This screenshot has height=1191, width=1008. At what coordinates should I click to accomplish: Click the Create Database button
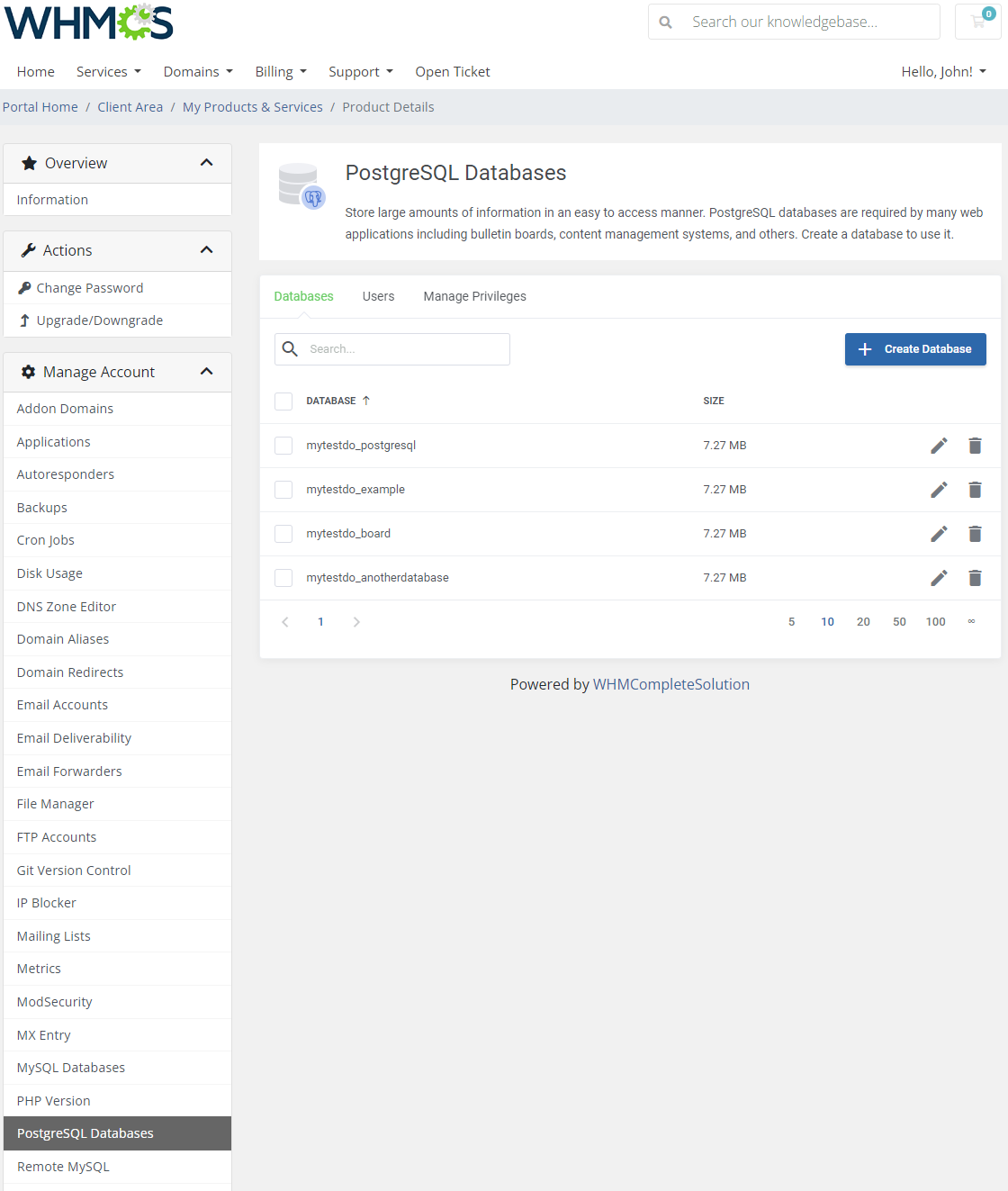915,349
